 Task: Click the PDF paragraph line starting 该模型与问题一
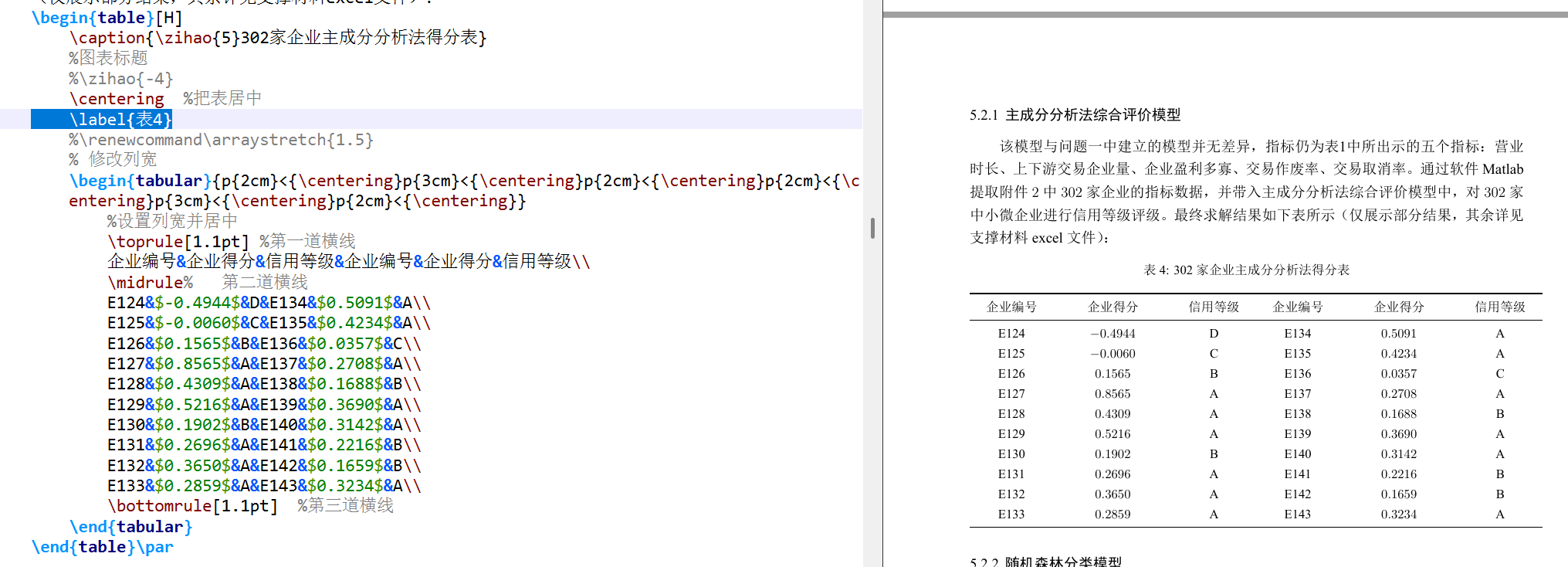pyautogui.click(x=1262, y=146)
